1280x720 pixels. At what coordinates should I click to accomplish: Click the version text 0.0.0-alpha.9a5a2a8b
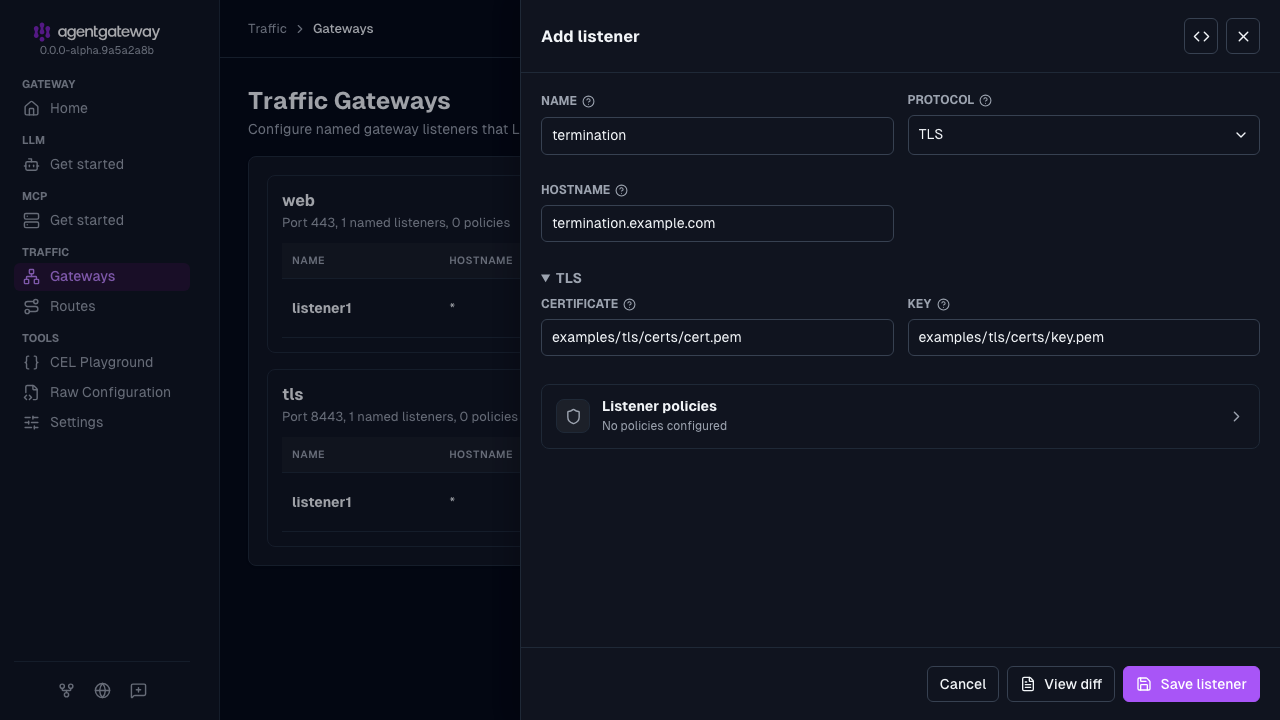[97, 50]
